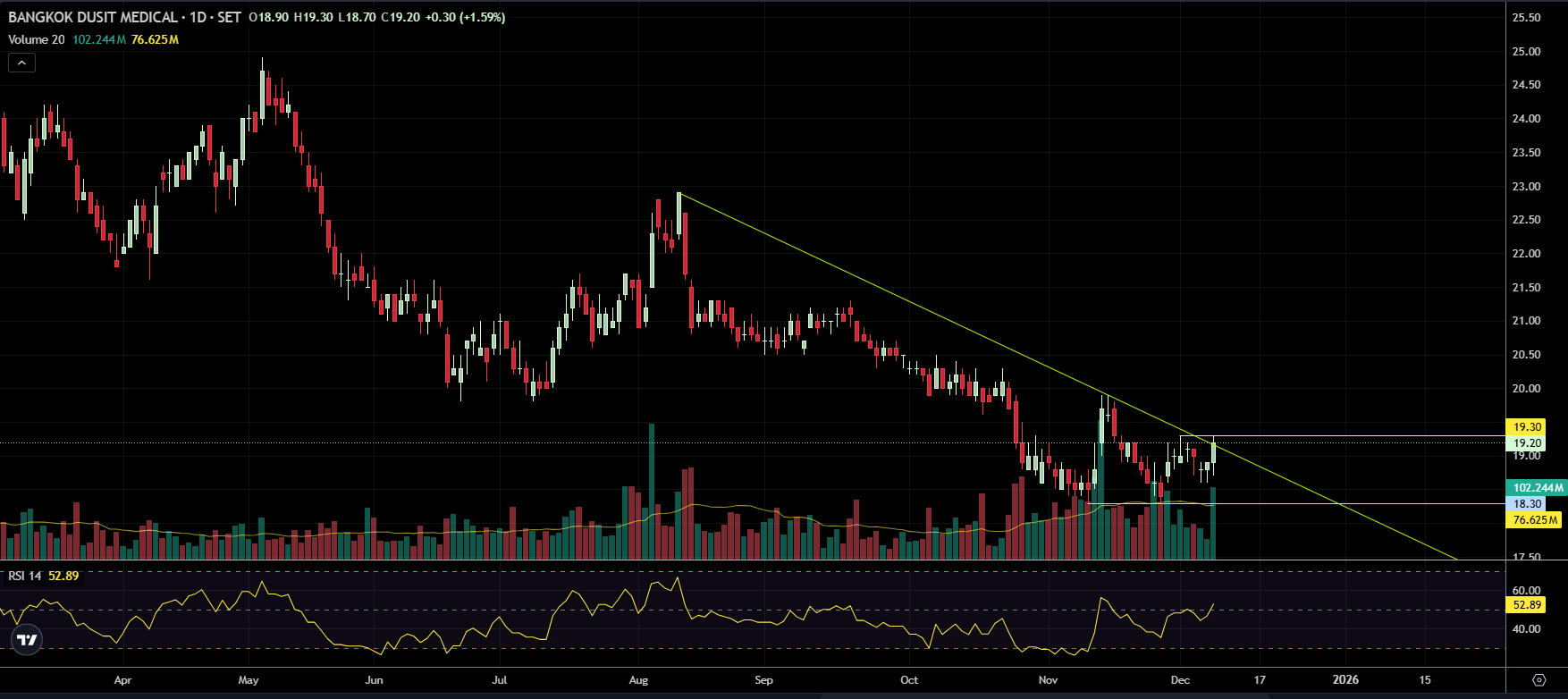Click the 19.20 current price tag
Viewport: 1568px width, 699px height.
pyautogui.click(x=1527, y=443)
